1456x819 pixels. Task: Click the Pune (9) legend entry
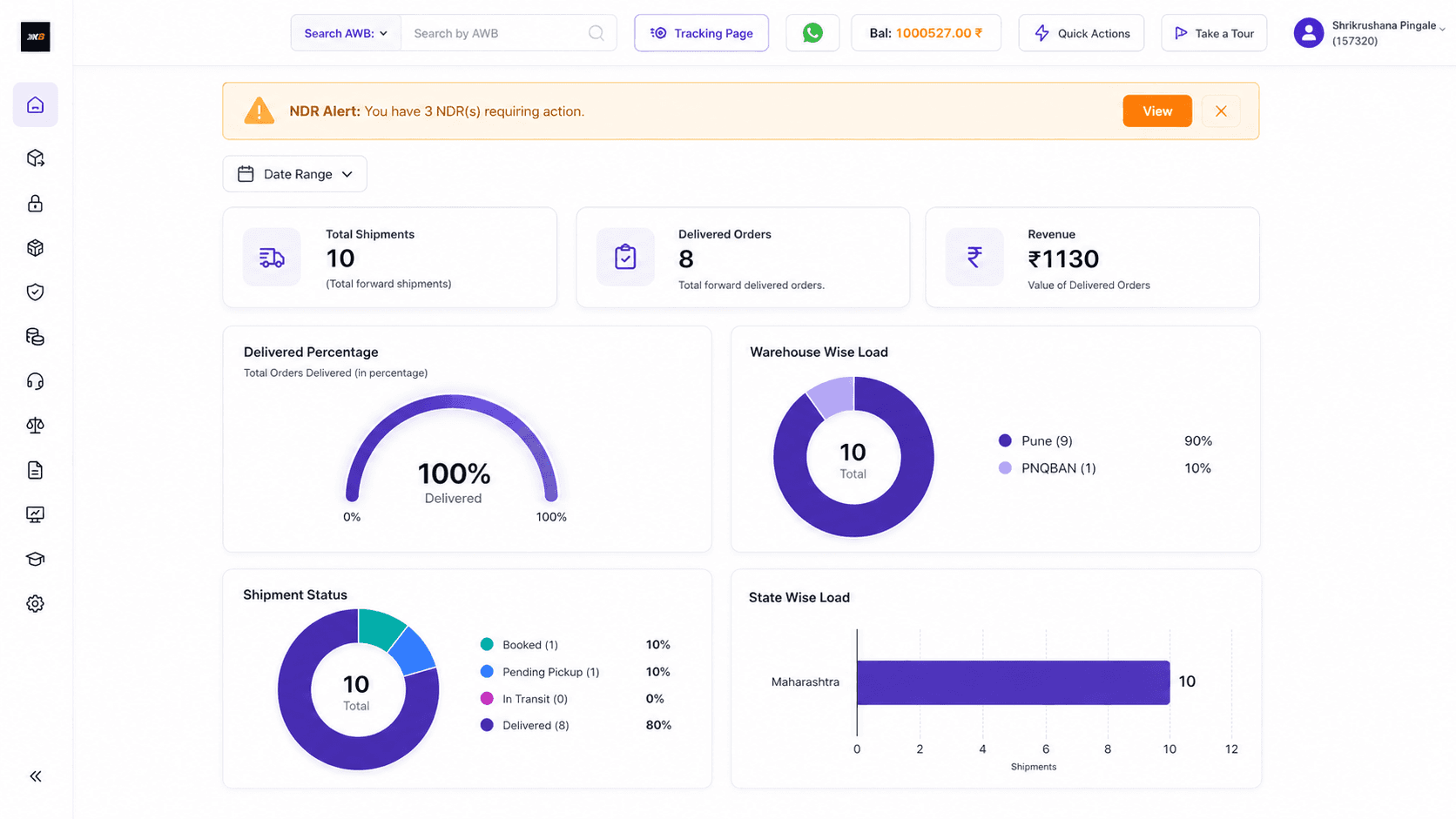pyautogui.click(x=1035, y=441)
